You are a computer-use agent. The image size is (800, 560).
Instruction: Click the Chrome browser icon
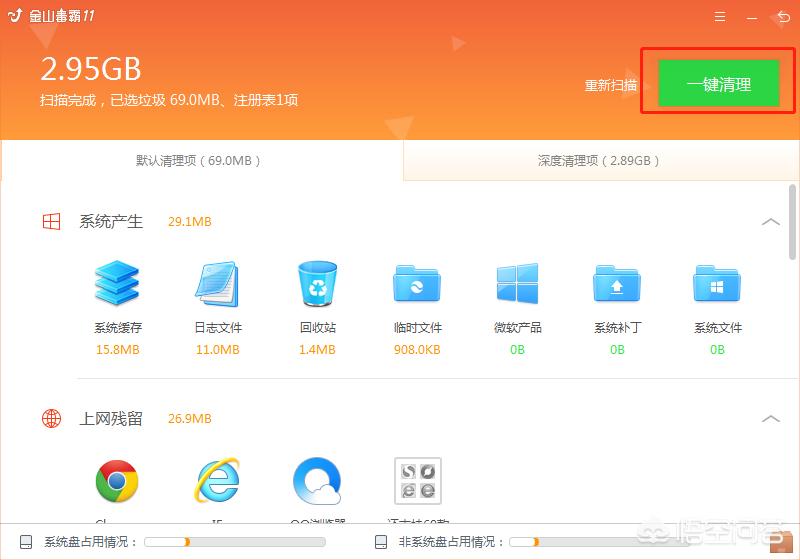(x=117, y=481)
